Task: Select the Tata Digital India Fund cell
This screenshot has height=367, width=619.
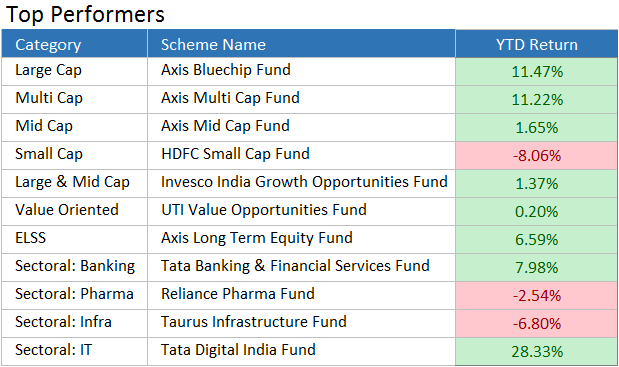Action: tap(301, 351)
